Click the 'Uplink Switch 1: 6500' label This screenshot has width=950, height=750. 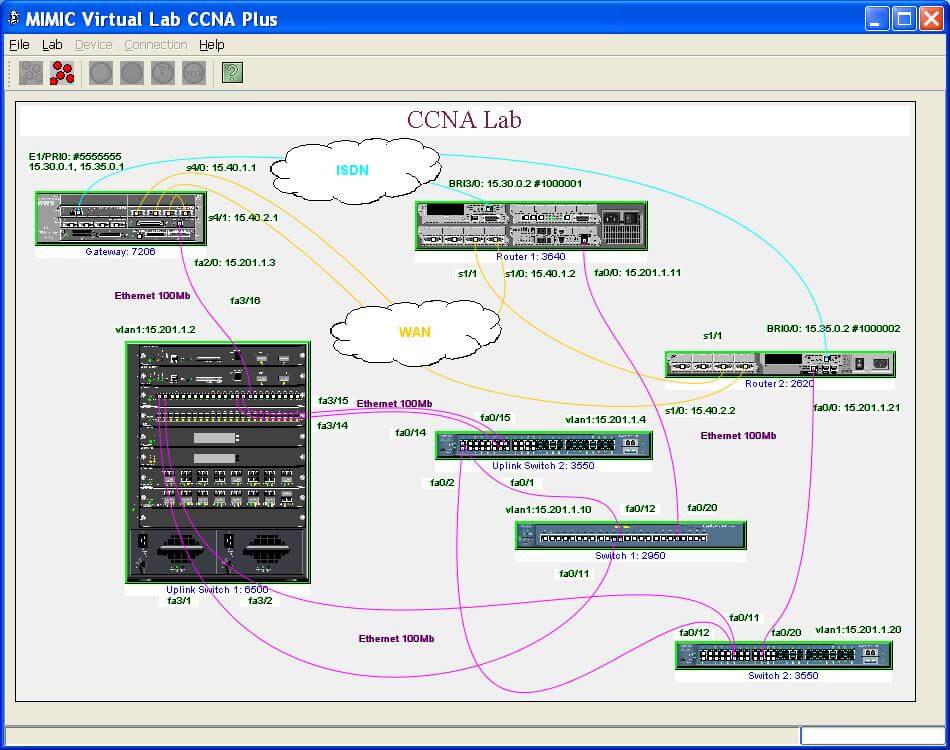(x=217, y=589)
